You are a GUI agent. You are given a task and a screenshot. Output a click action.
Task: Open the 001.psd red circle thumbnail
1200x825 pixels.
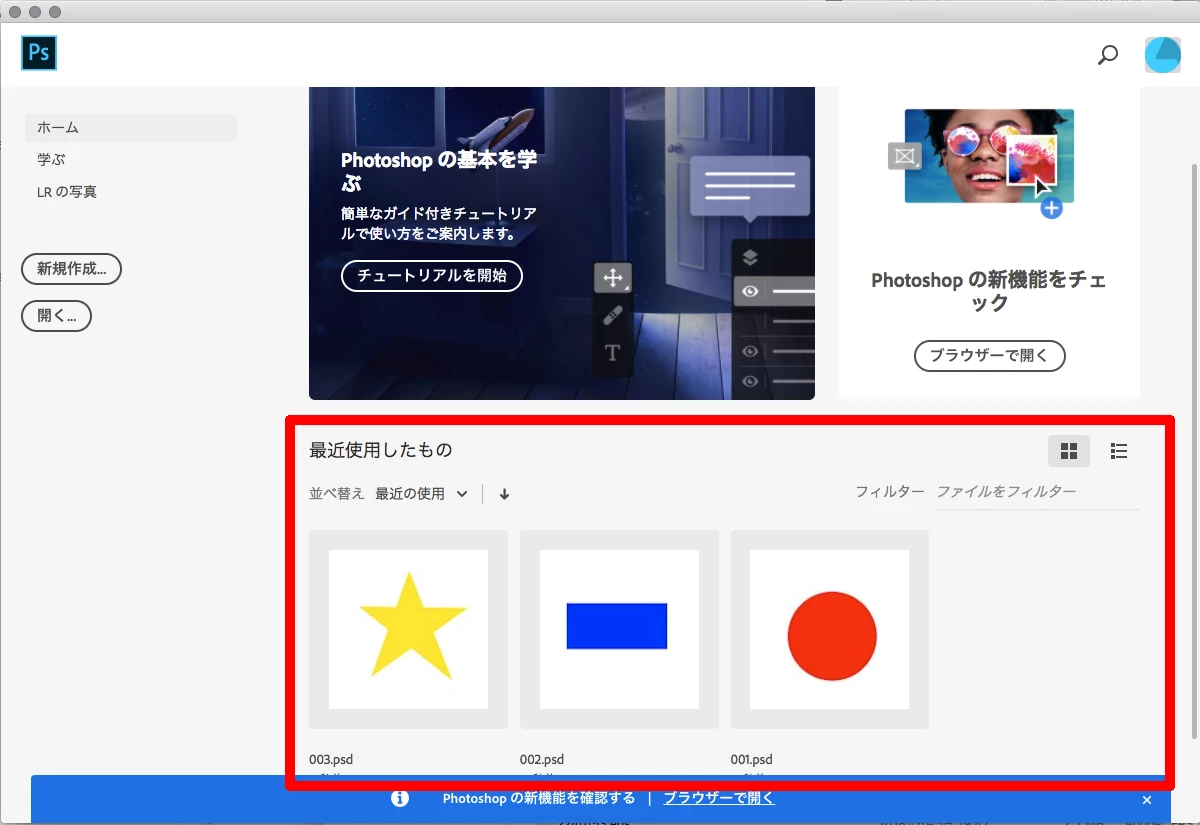[830, 629]
